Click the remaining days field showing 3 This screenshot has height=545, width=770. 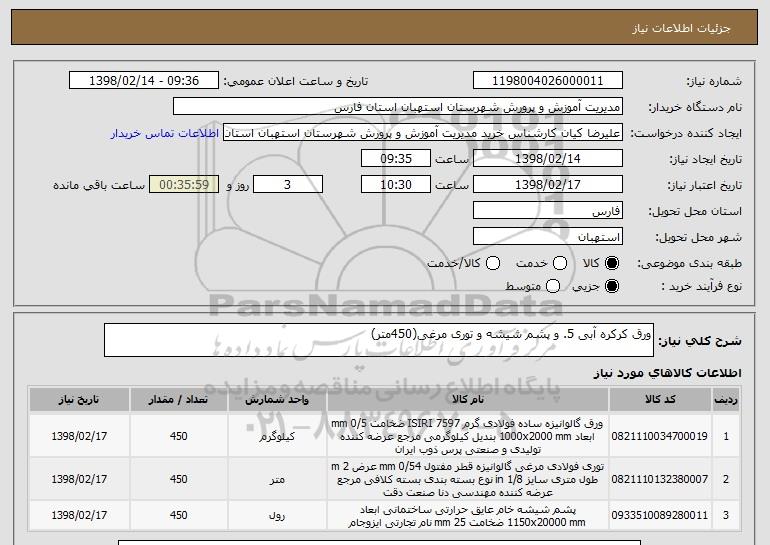288,185
